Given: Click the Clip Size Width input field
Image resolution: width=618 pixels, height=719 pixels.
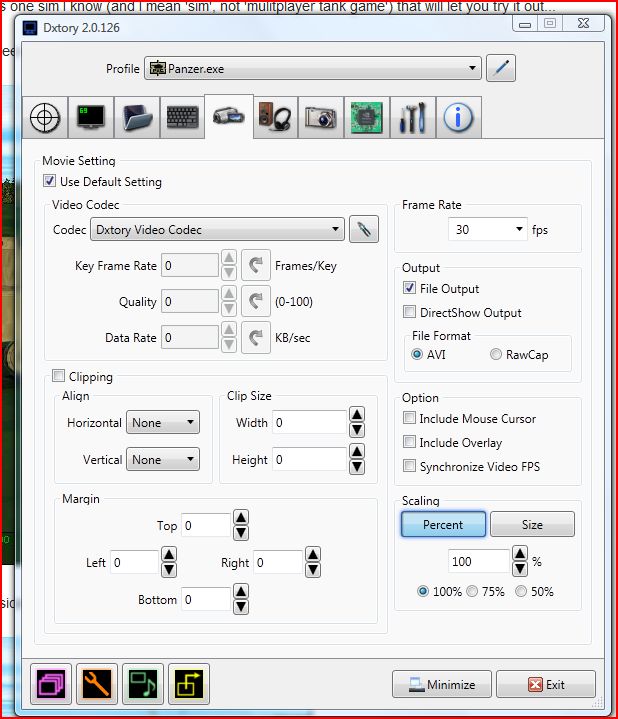Looking at the screenshot, I should tap(309, 422).
